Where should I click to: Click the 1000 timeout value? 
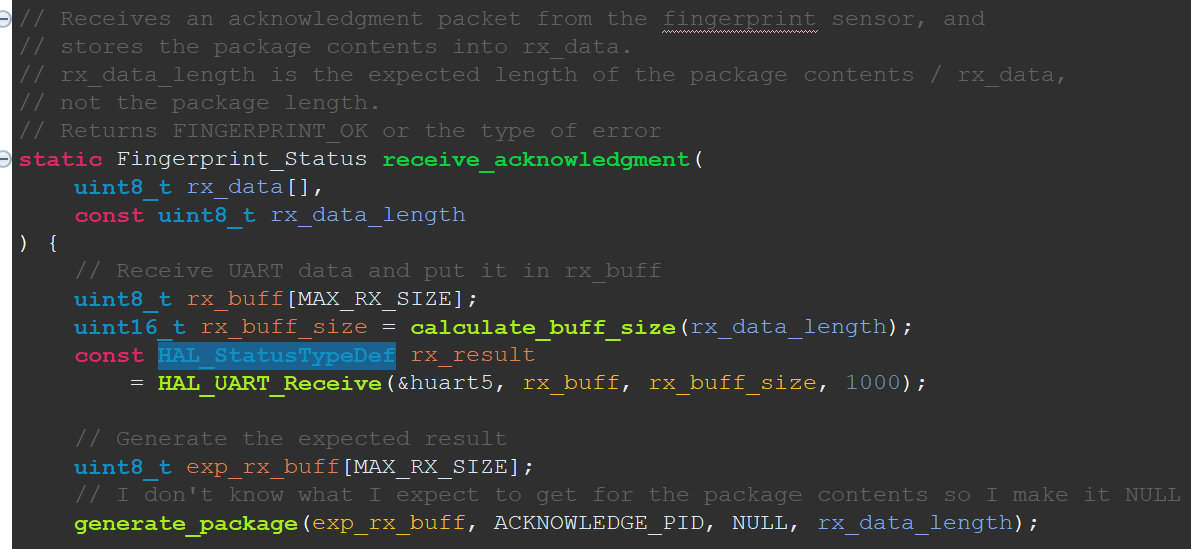(x=873, y=383)
